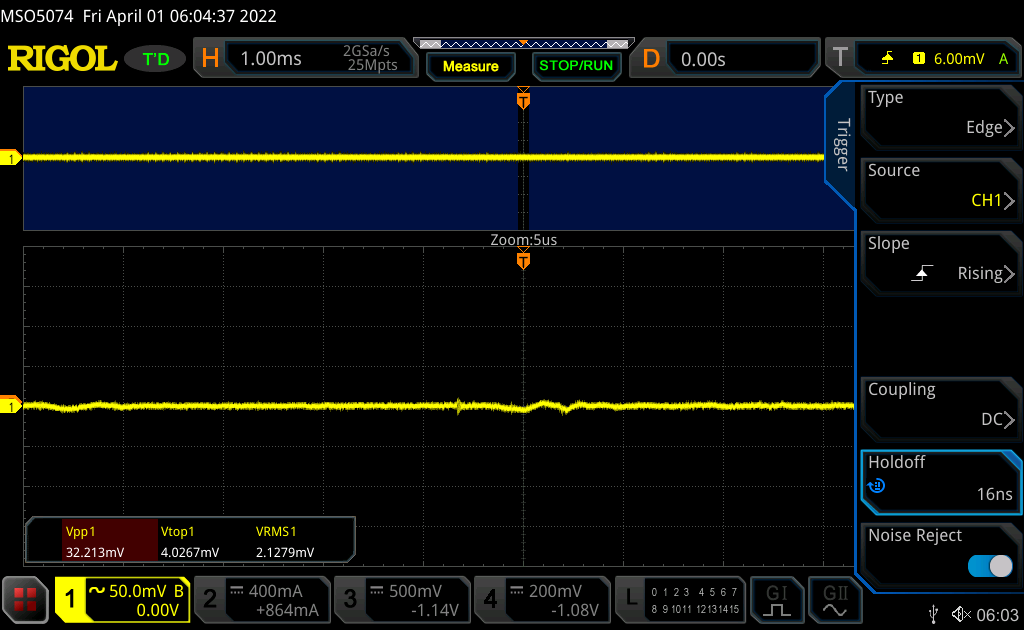Tap the USB connection icon
Screen dimensions: 1024x630
(x=934, y=614)
